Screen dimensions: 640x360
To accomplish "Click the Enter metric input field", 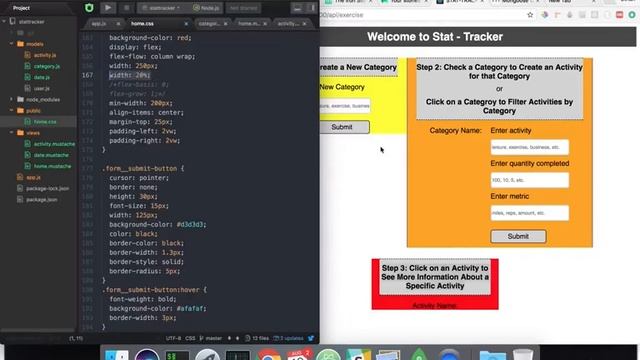I will click(529, 213).
